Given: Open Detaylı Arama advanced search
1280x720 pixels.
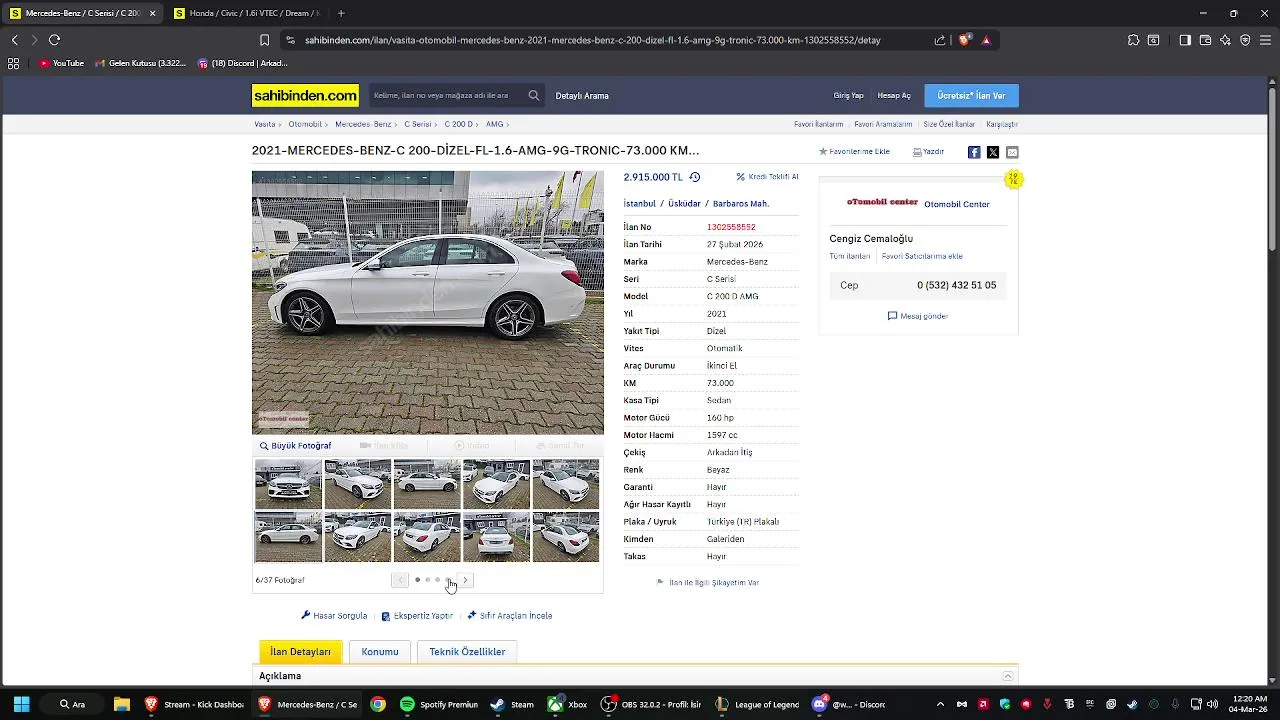Looking at the screenshot, I should [x=582, y=96].
